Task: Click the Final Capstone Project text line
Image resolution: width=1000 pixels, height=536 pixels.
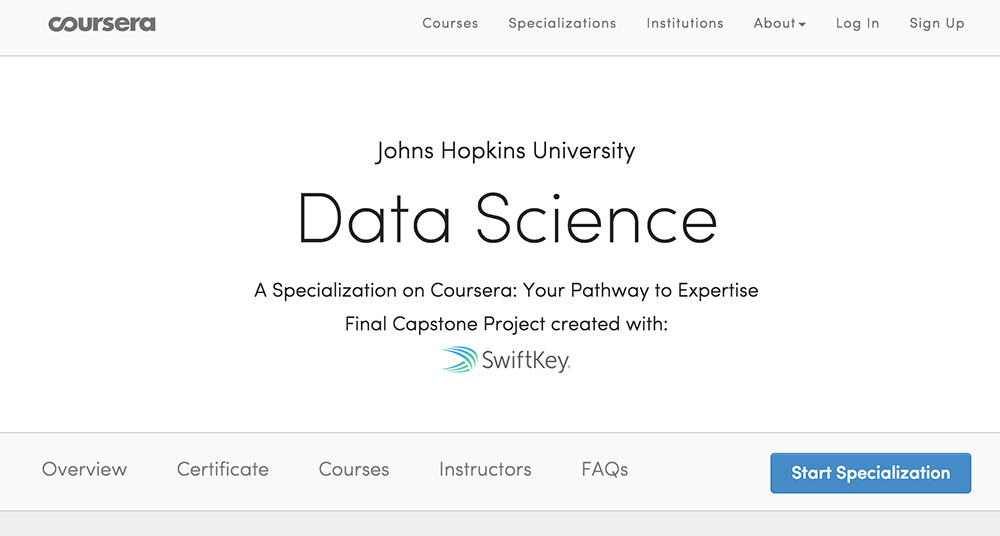Action: pyautogui.click(x=506, y=324)
